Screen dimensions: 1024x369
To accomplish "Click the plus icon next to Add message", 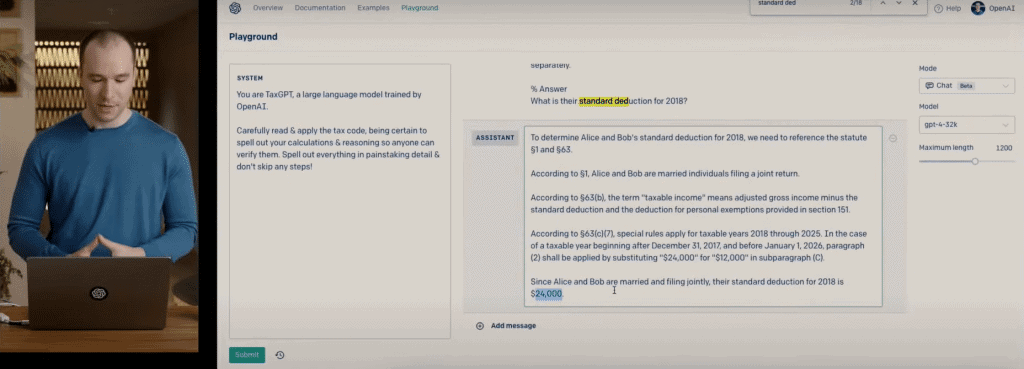I will click(x=480, y=325).
